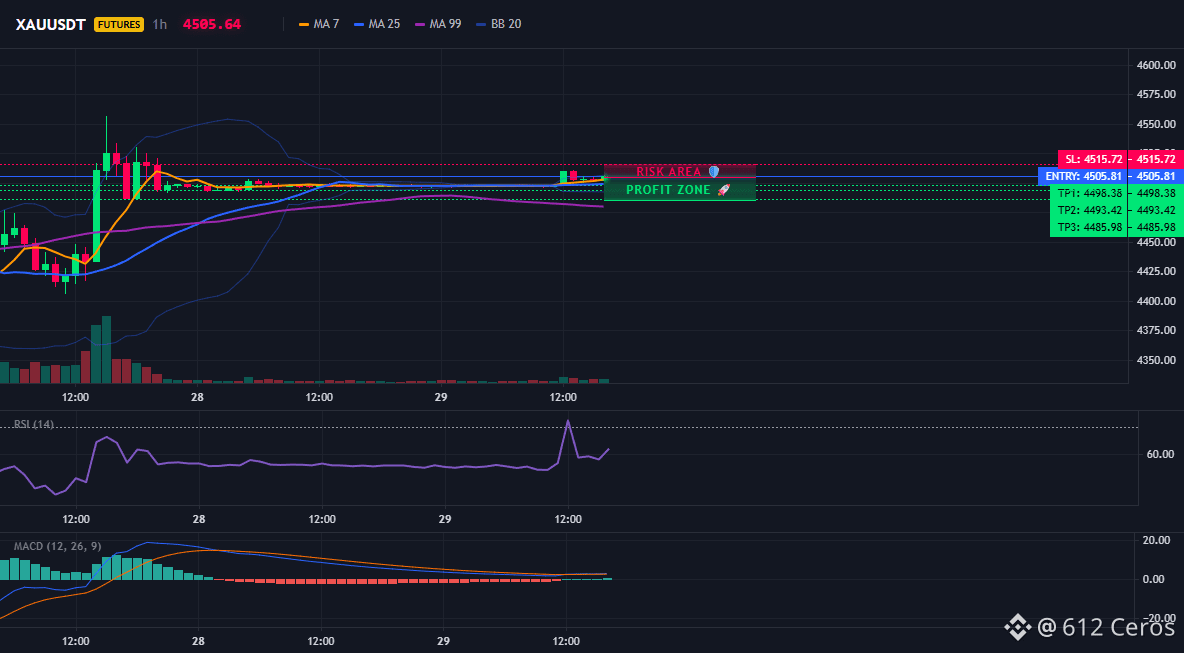Click the blue ENTRY 4505.81 price tag

pos(1111,176)
